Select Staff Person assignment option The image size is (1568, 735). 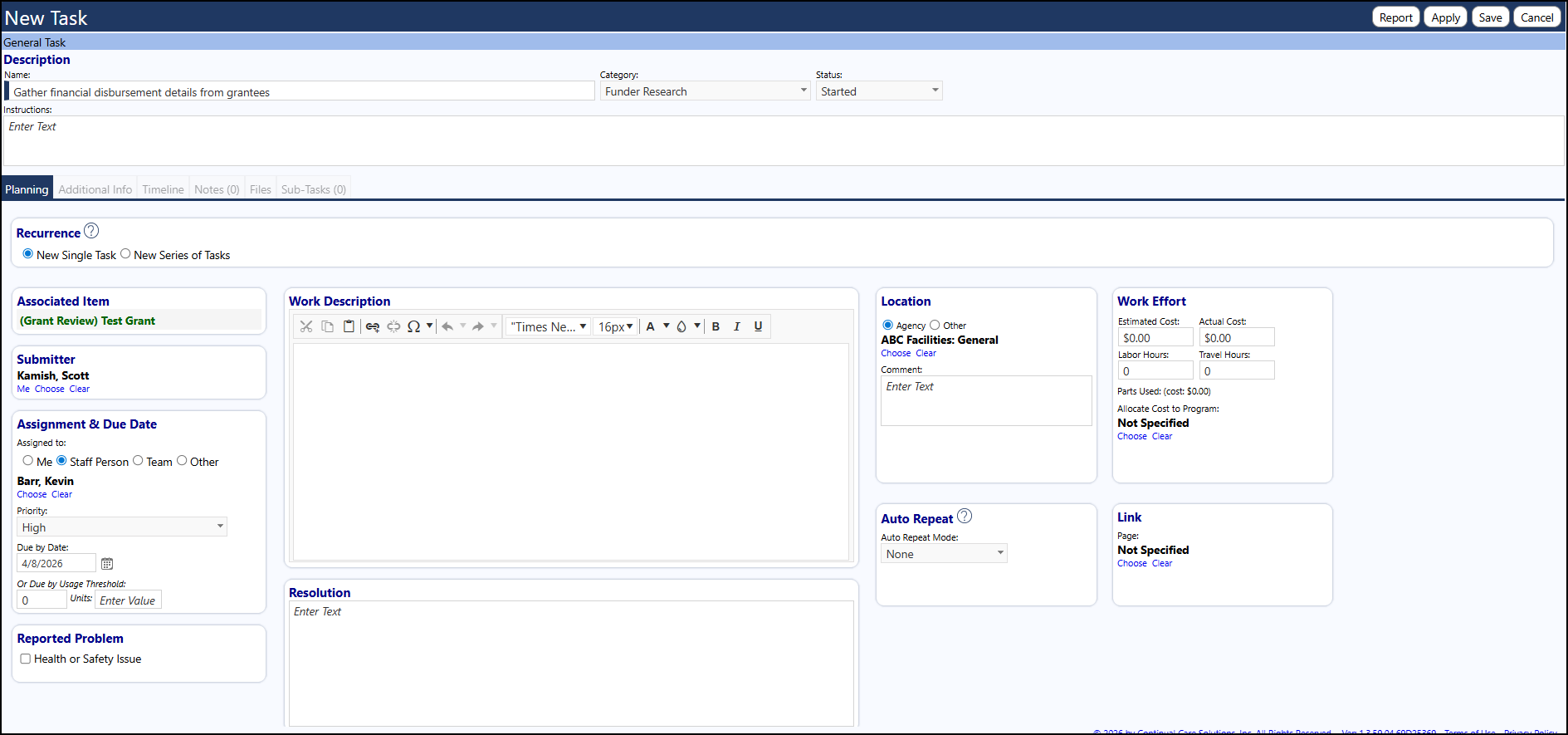tap(61, 461)
